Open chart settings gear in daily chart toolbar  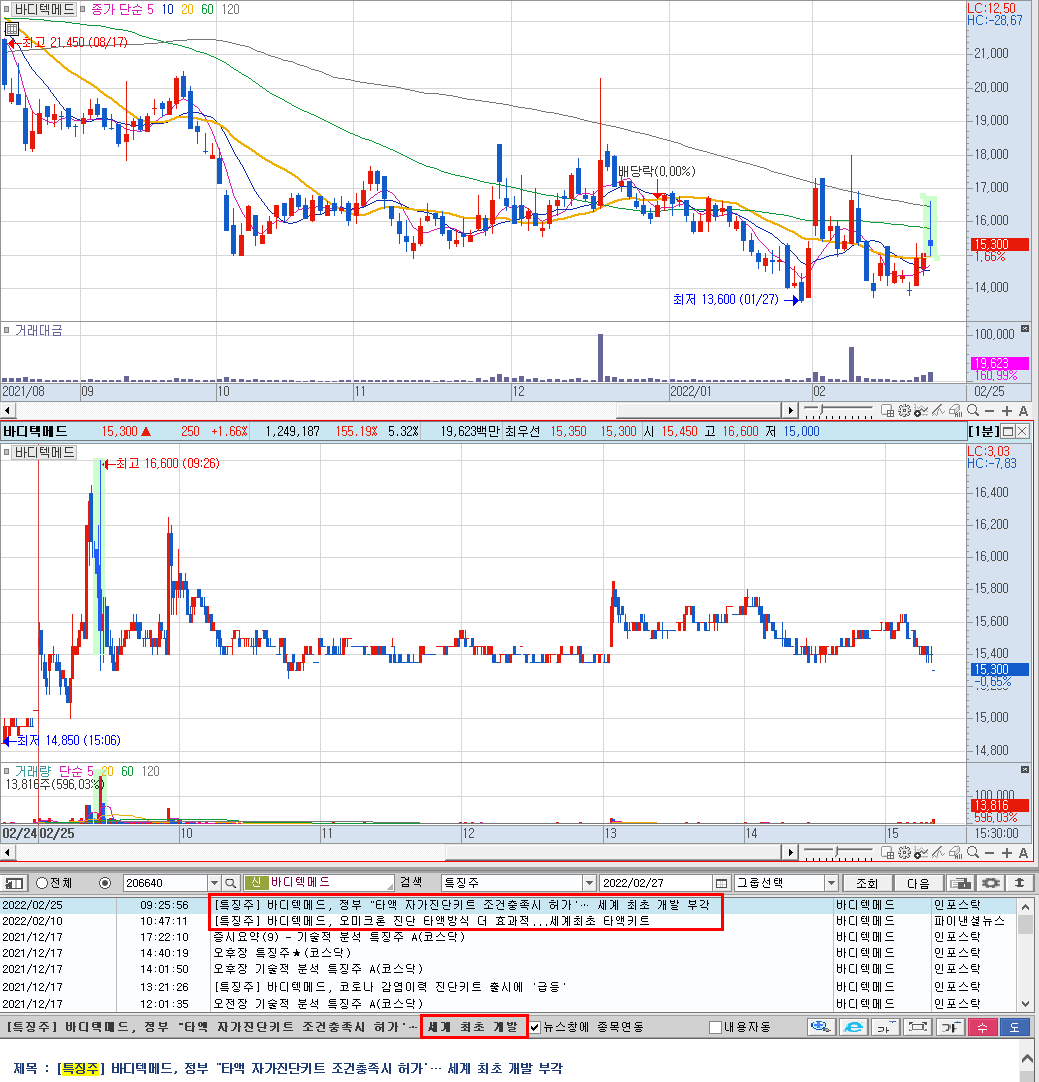(904, 411)
